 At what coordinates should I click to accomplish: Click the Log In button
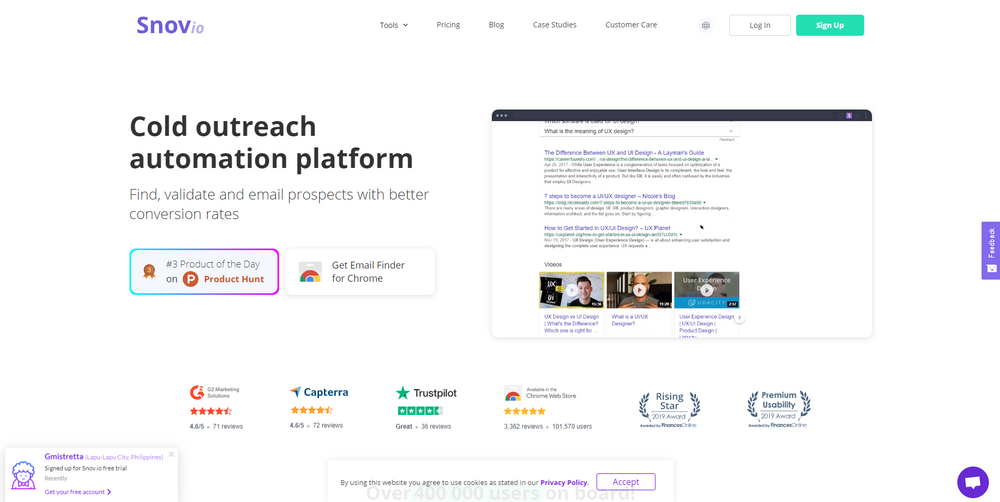[x=760, y=26]
